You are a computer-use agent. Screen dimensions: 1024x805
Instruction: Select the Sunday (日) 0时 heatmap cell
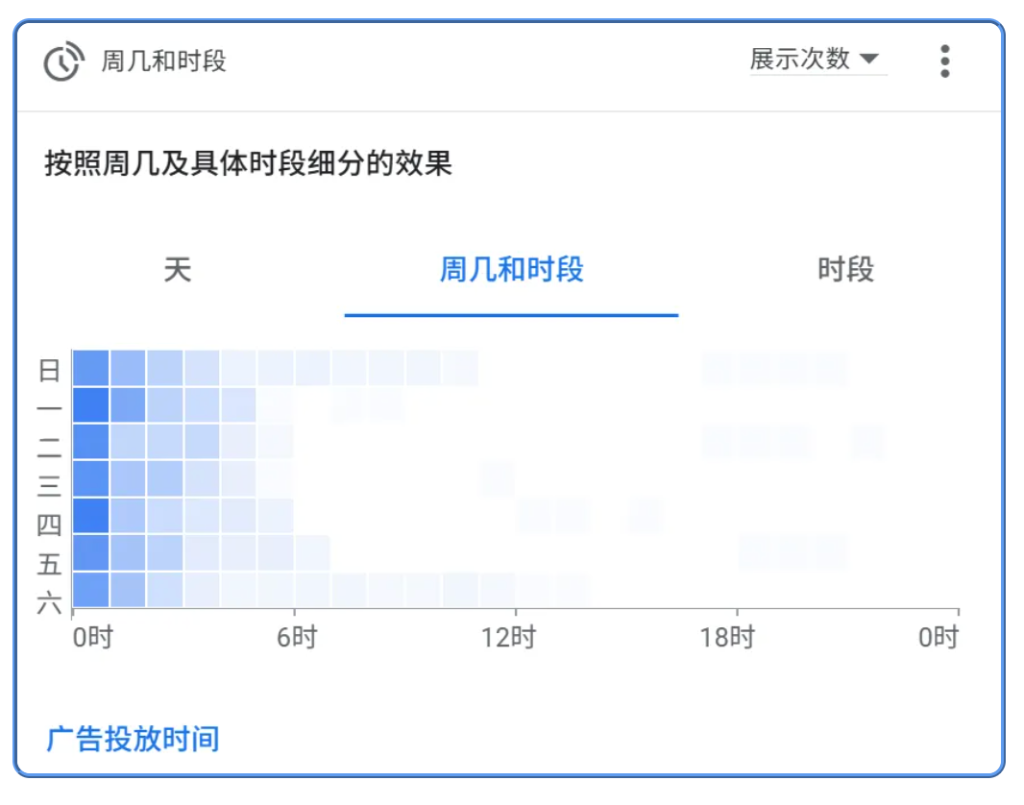91,368
